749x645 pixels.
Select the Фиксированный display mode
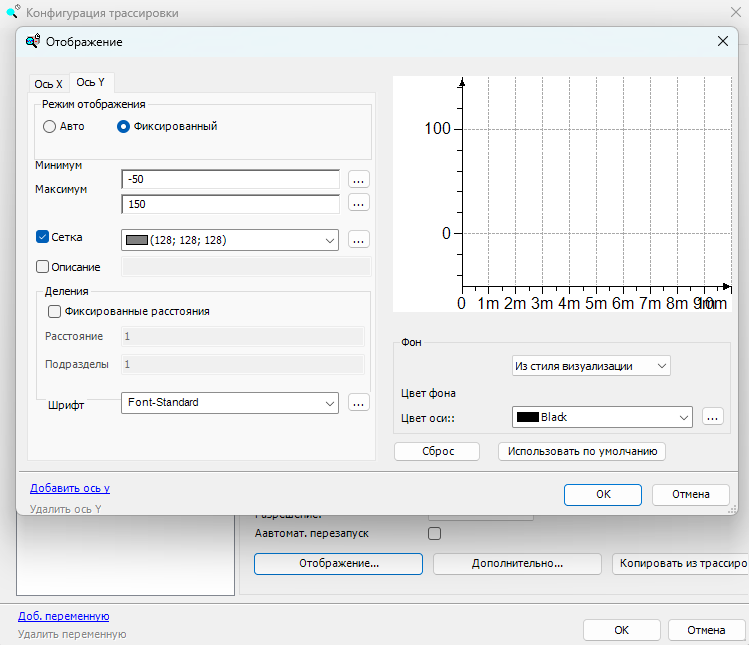[124, 127]
